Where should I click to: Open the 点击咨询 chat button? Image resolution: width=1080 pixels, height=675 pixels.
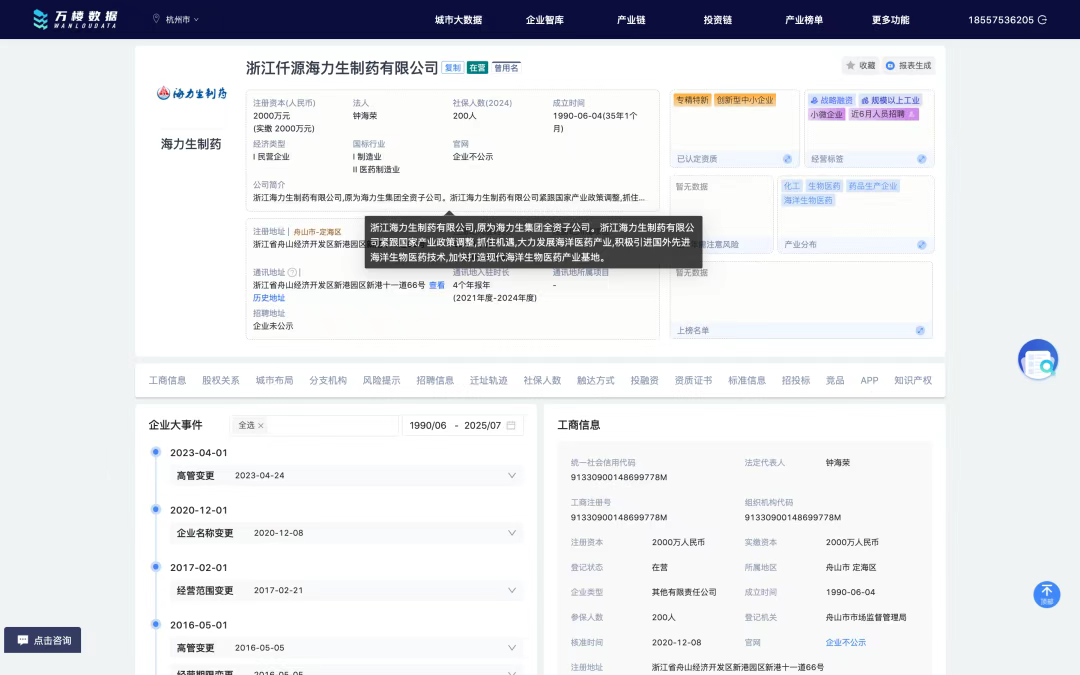click(x=43, y=640)
